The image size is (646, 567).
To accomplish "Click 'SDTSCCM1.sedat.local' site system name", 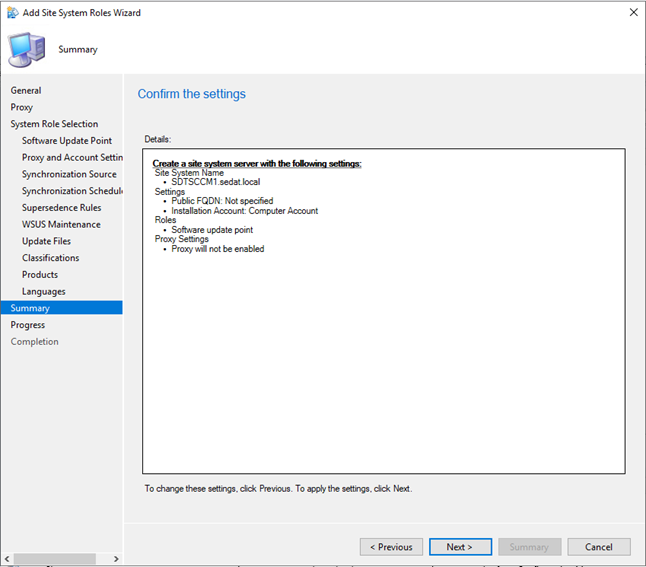I will (x=216, y=182).
